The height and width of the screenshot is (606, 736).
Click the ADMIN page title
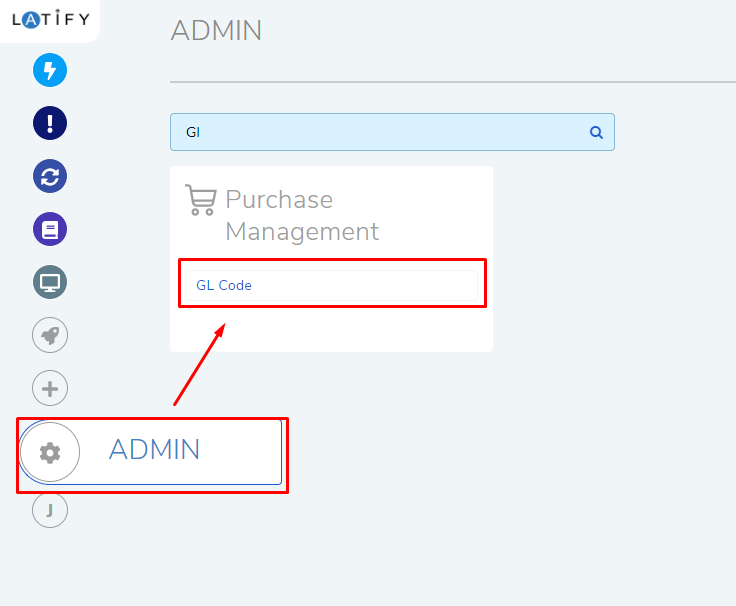tap(216, 31)
